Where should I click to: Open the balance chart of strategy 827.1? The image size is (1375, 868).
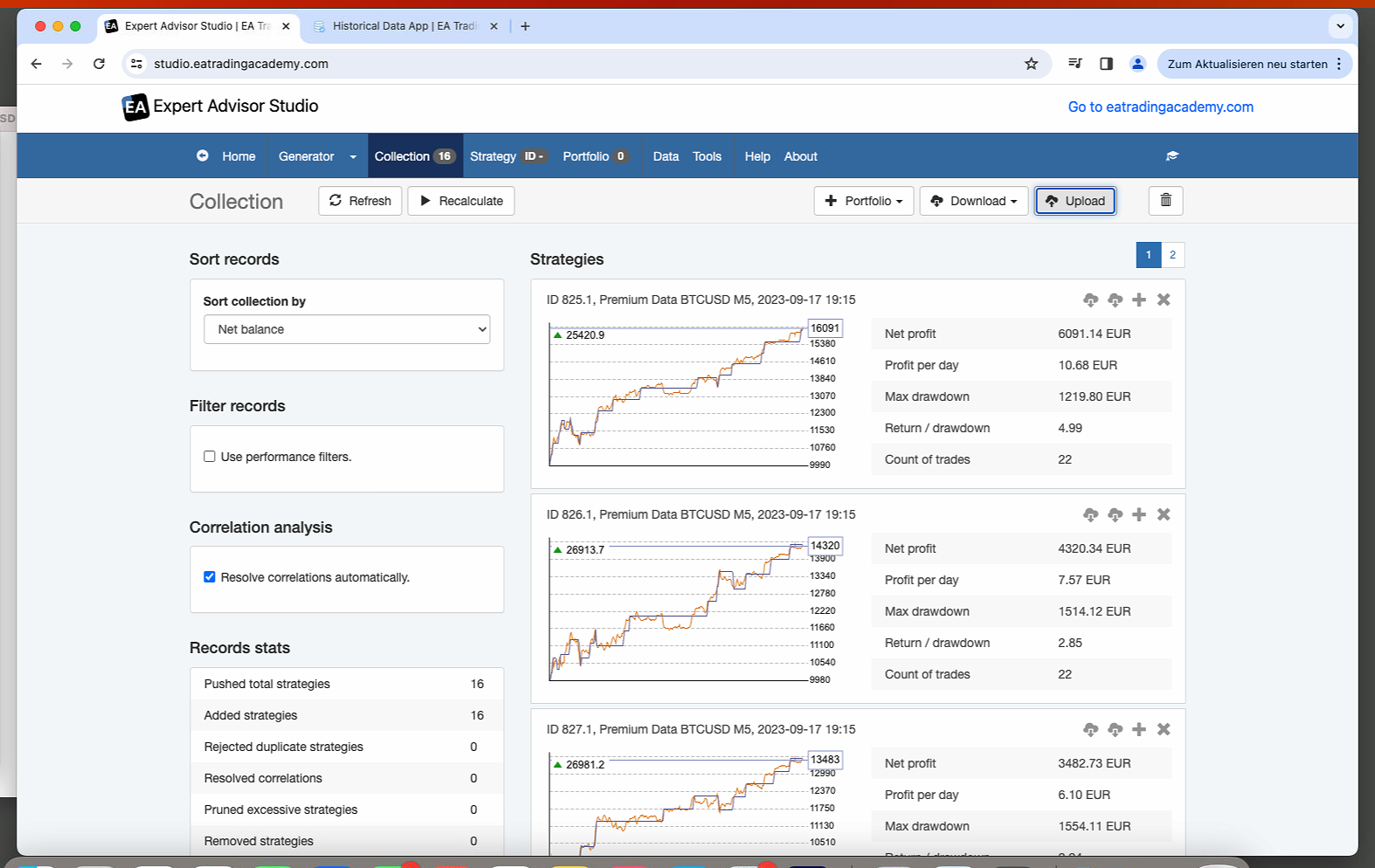[694, 802]
